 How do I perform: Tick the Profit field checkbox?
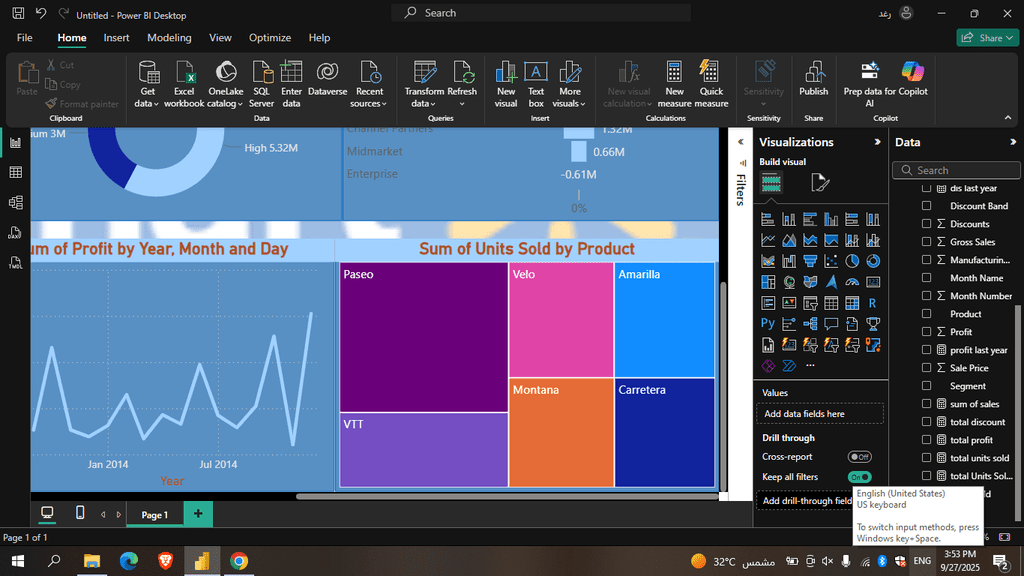(x=926, y=332)
